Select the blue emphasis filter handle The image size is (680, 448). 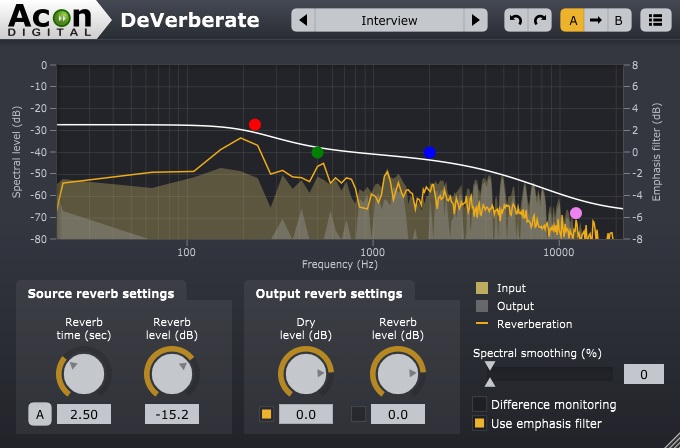(x=430, y=153)
